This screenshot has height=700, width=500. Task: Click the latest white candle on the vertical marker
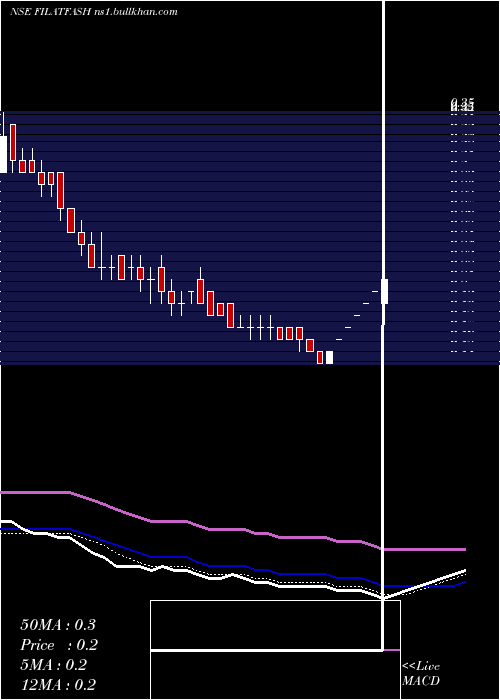tap(384, 291)
